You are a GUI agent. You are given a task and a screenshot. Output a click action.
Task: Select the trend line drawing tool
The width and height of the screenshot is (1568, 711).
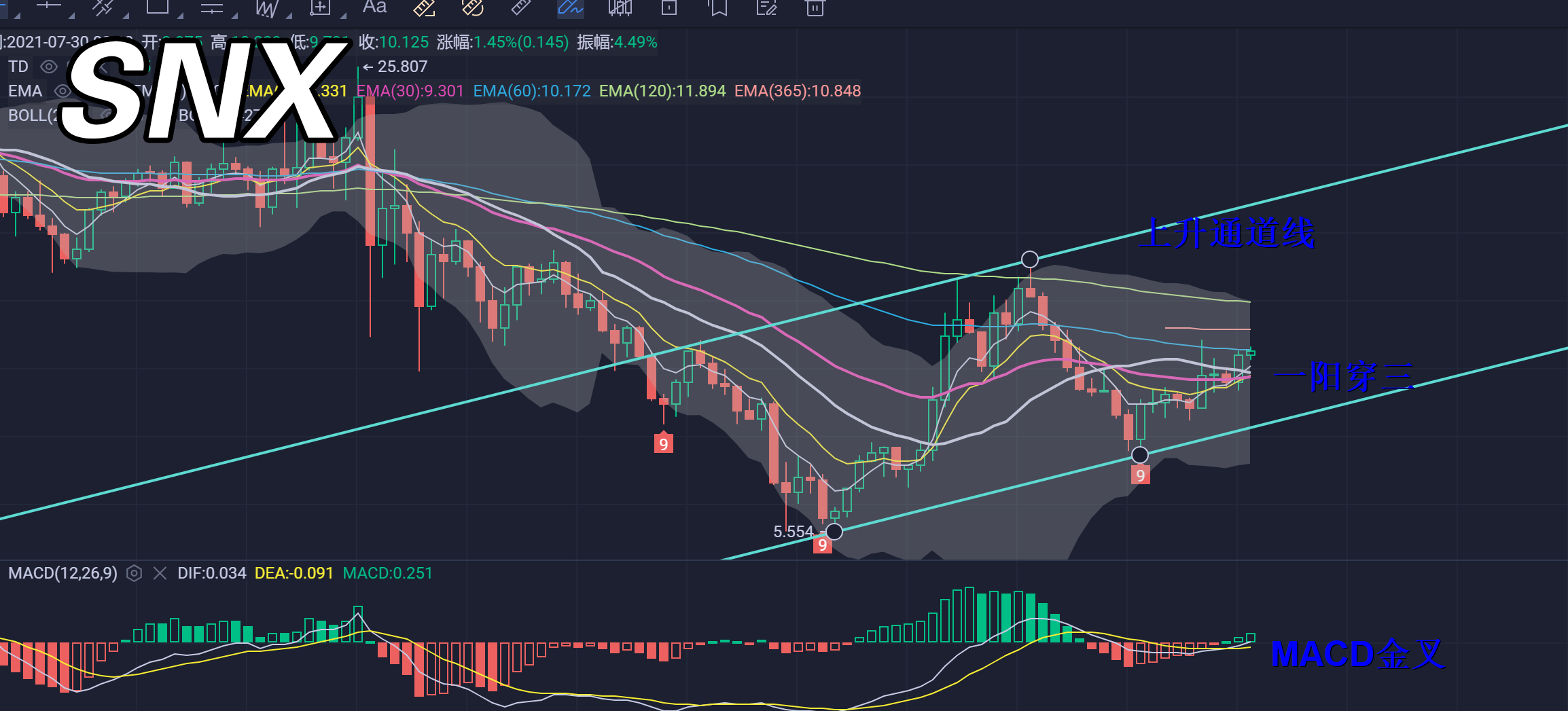103,7
